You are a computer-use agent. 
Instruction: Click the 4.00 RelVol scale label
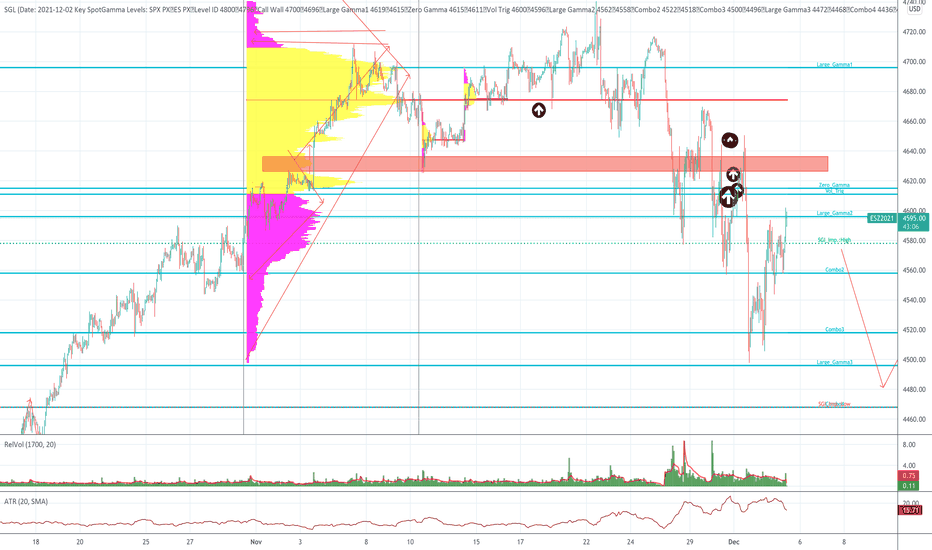pos(909,466)
